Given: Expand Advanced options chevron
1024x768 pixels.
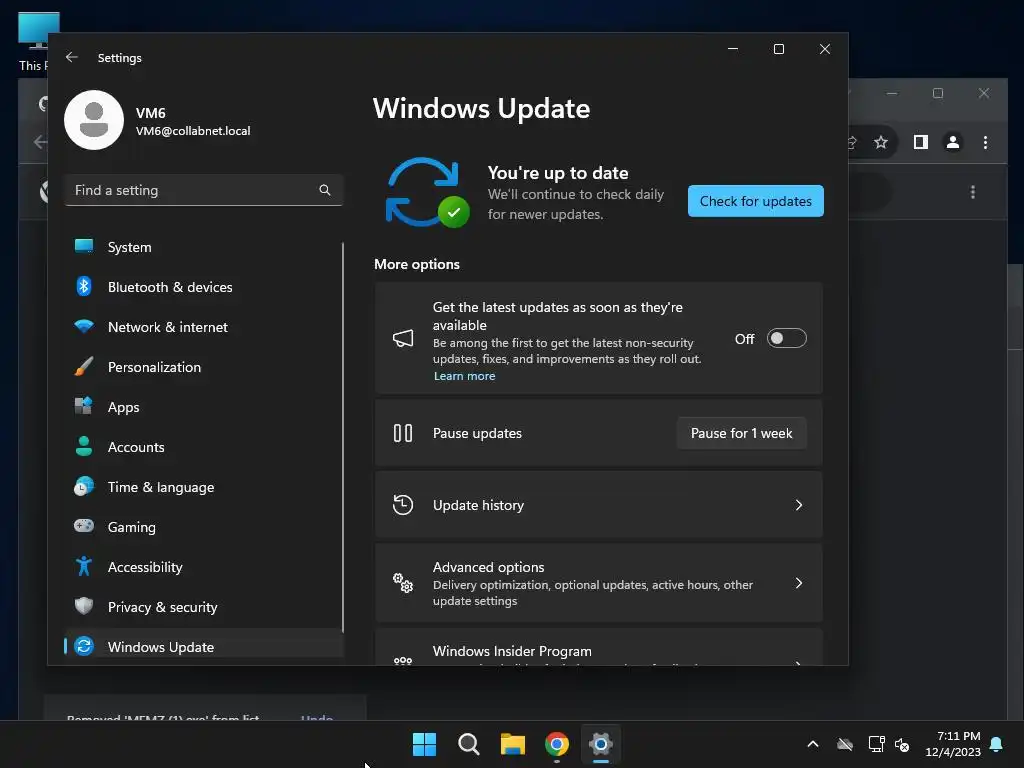Looking at the screenshot, I should (799, 583).
